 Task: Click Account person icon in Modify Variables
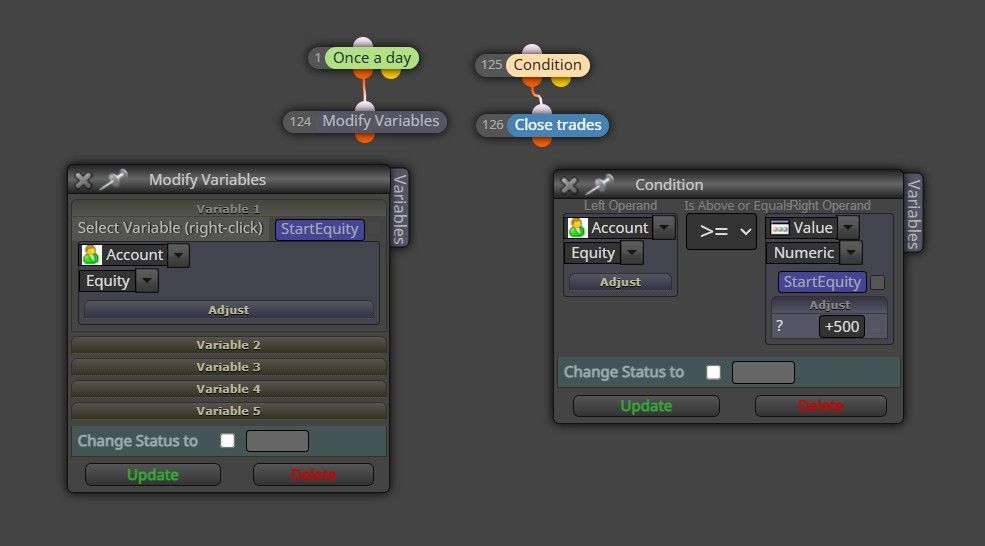[x=91, y=254]
